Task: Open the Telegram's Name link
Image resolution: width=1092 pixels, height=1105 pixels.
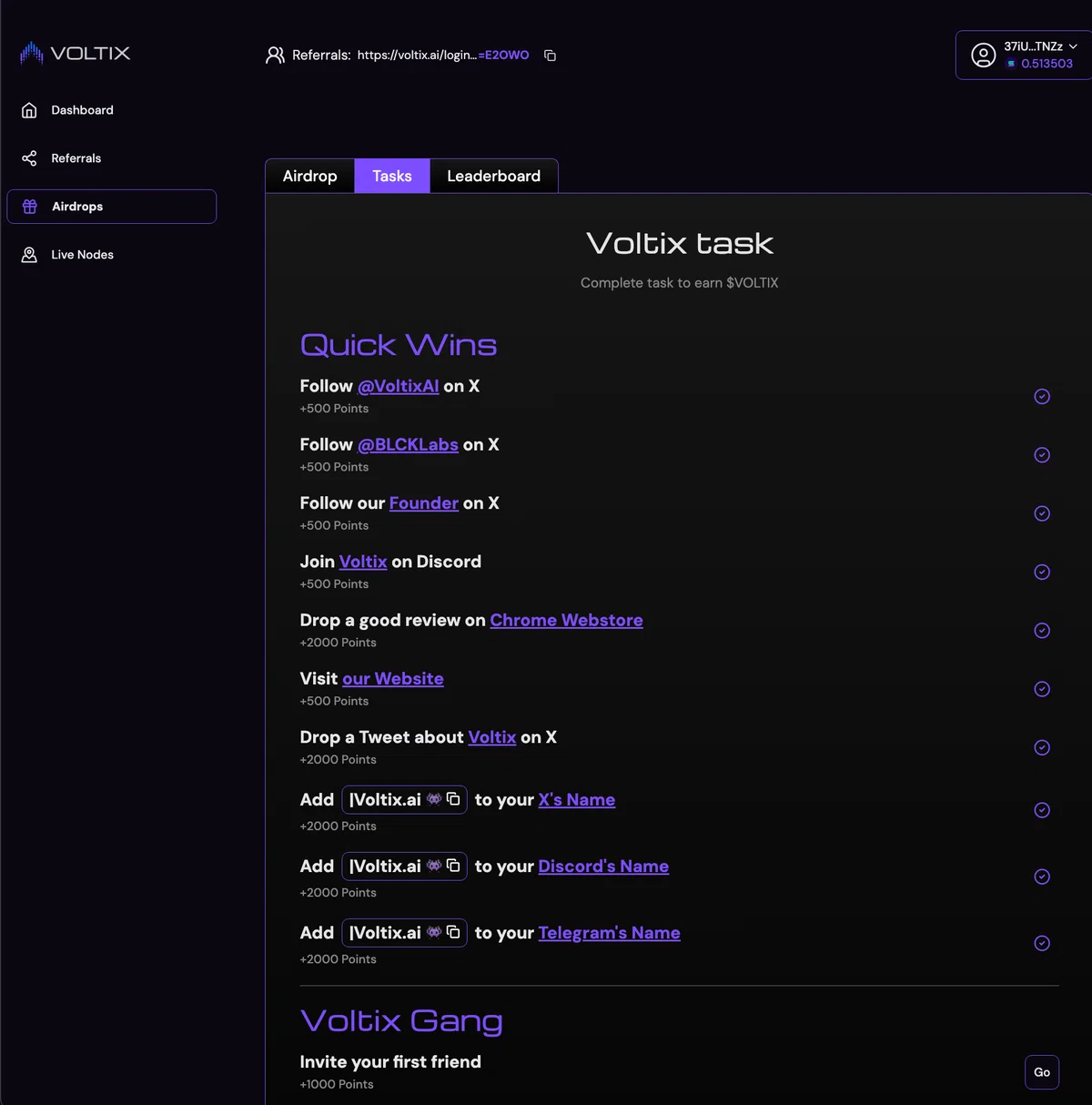Action: click(x=610, y=932)
